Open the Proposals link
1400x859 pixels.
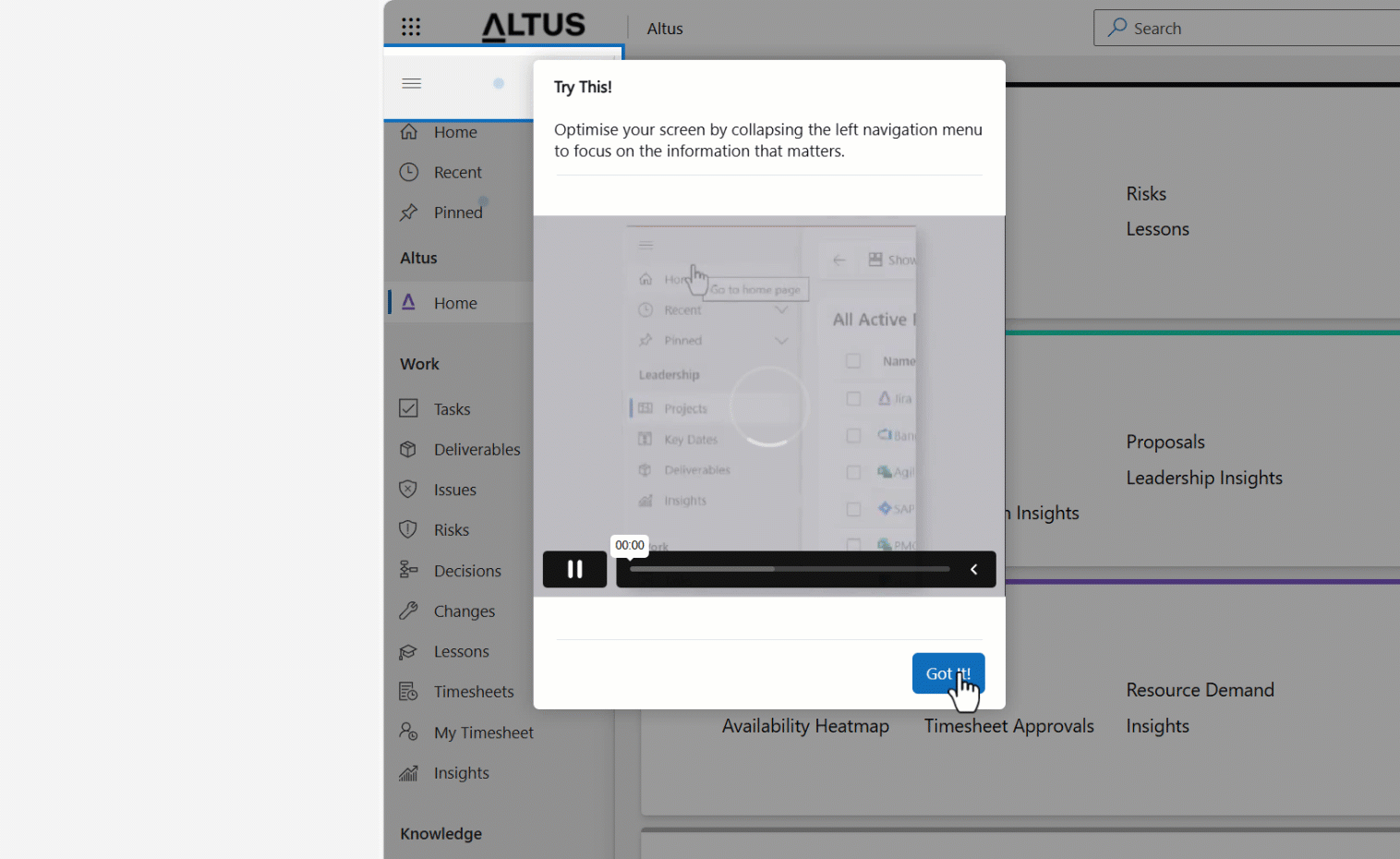1165,442
